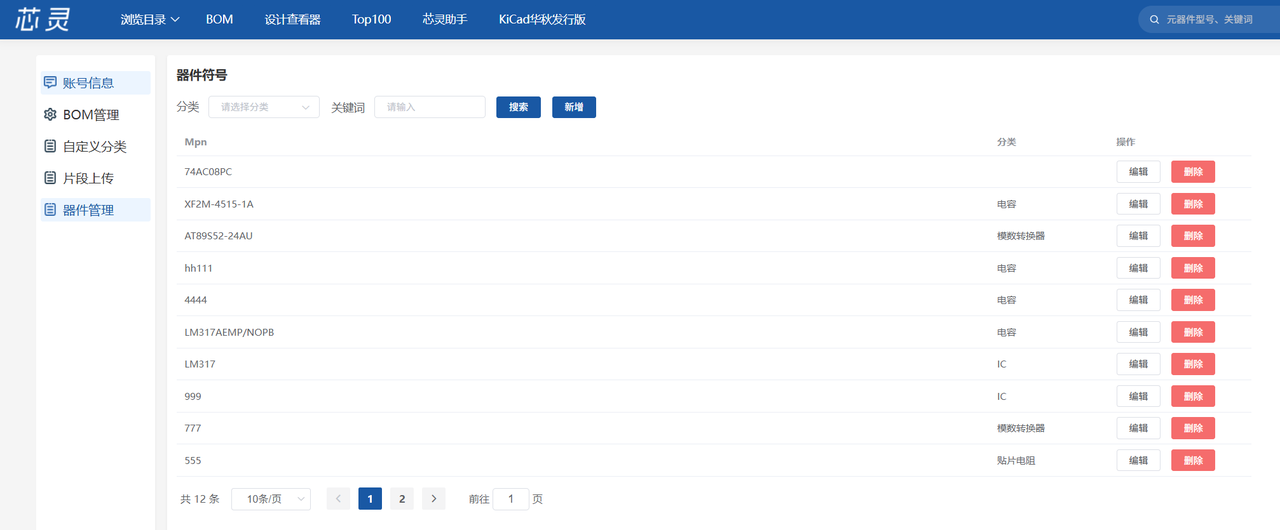This screenshot has width=1280, height=530.
Task: Expand the 浏览目录 dropdown menu
Action: pyautogui.click(x=149, y=19)
